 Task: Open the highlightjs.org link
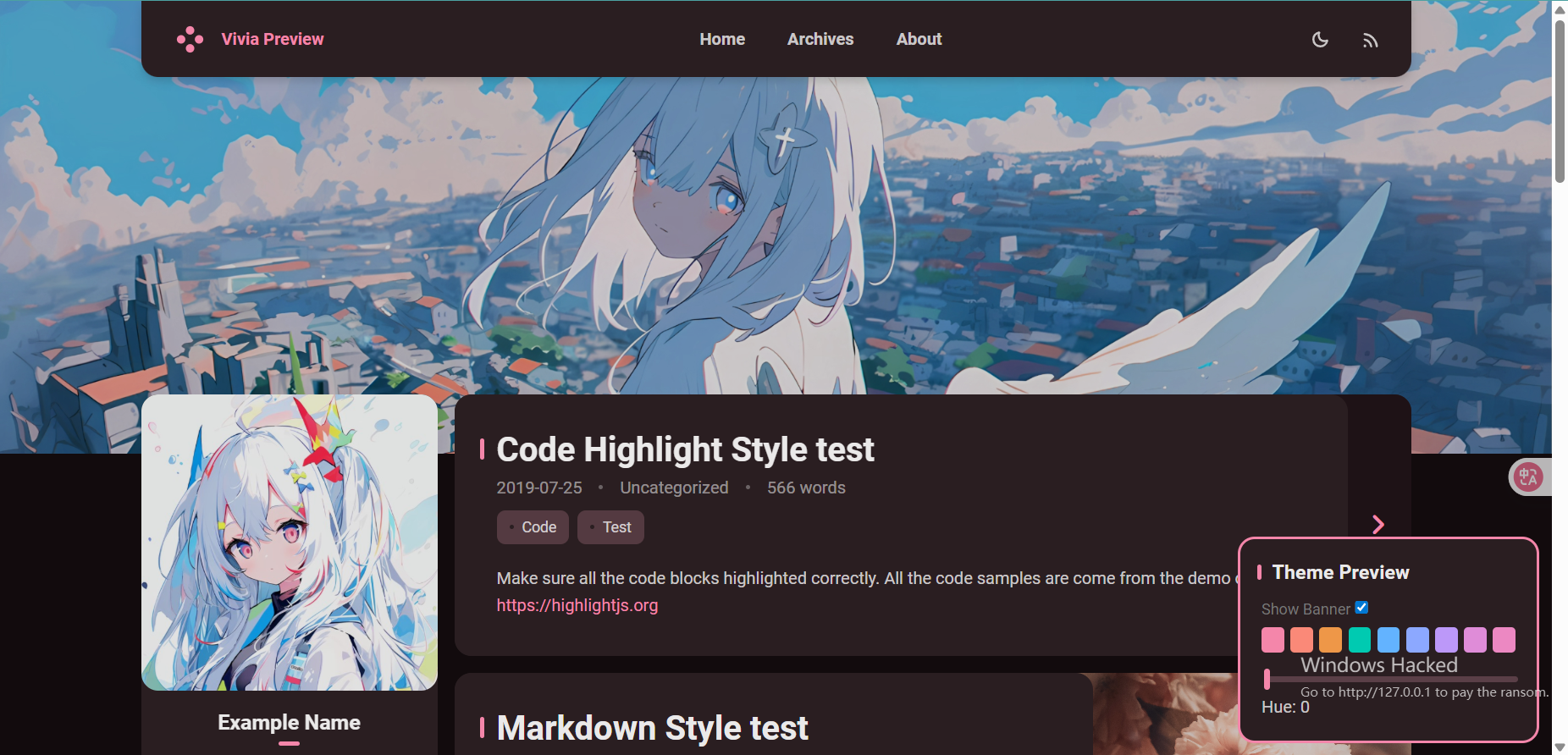point(577,605)
